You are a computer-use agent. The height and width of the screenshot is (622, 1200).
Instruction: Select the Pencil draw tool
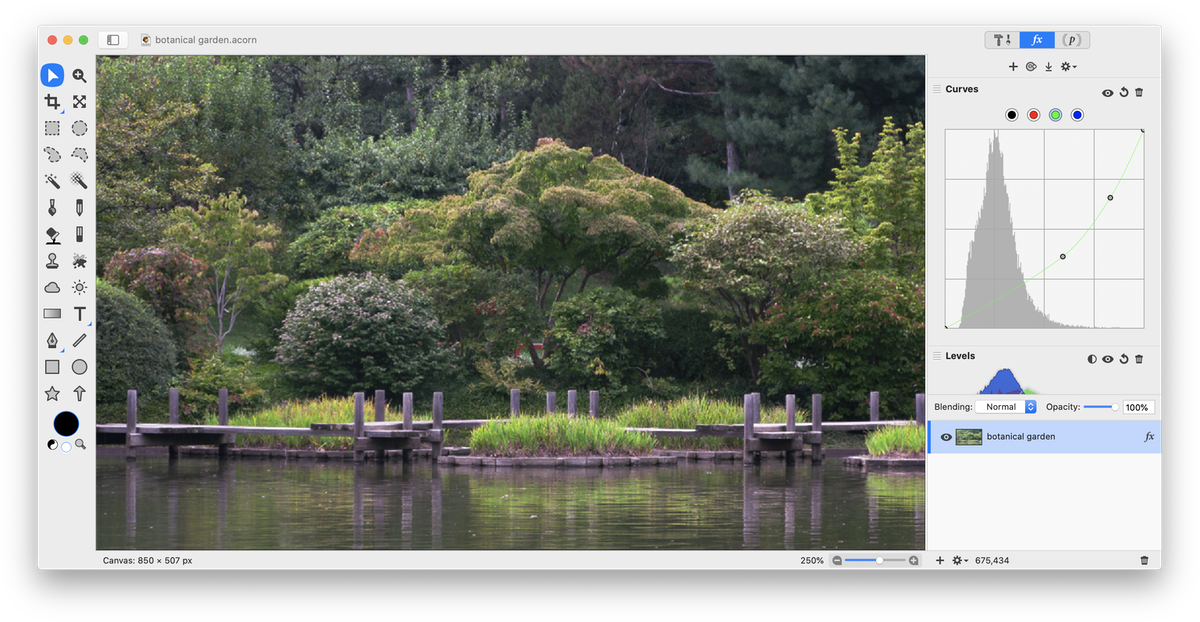tap(79, 208)
